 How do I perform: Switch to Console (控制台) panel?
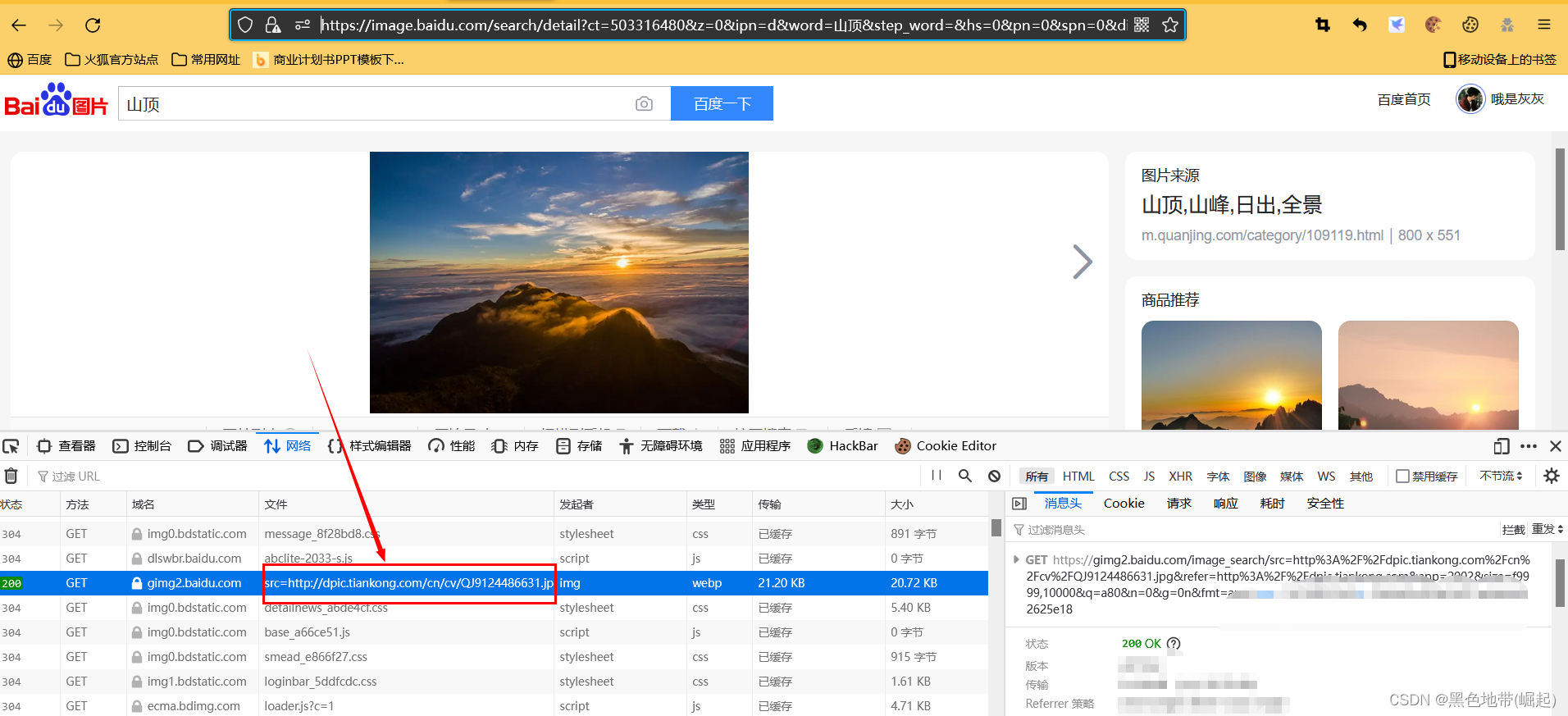pos(142,446)
